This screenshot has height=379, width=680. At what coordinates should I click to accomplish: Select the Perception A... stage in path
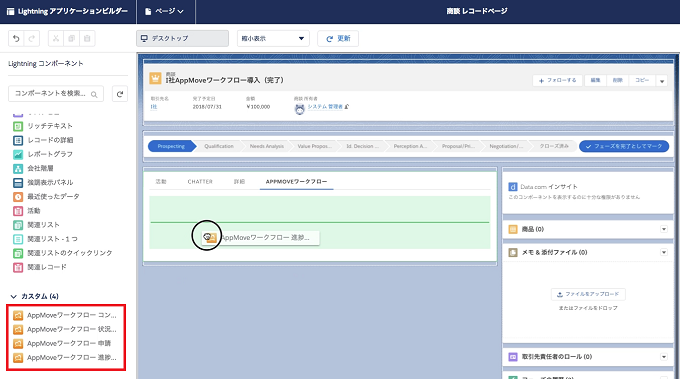pos(410,147)
